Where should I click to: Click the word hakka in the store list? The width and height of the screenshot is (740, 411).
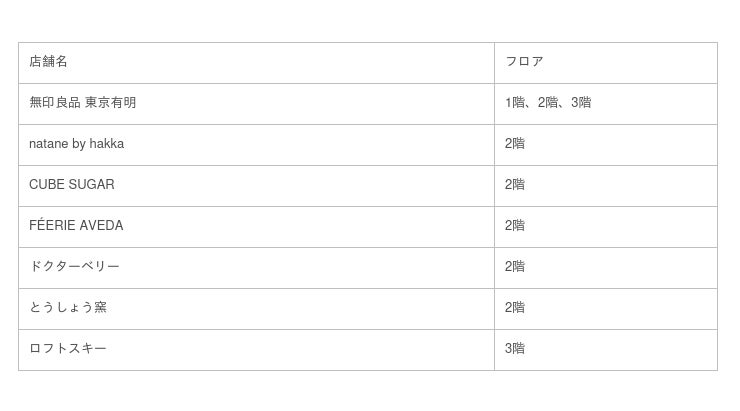[x=107, y=143]
